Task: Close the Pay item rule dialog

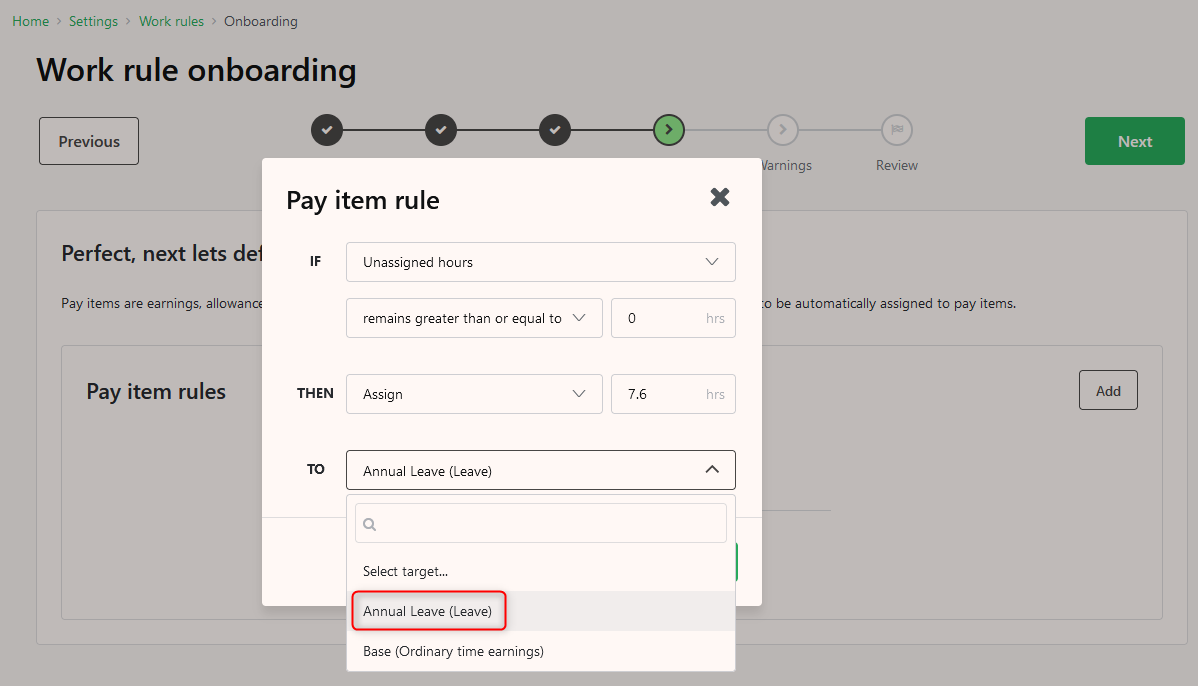Action: 720,197
